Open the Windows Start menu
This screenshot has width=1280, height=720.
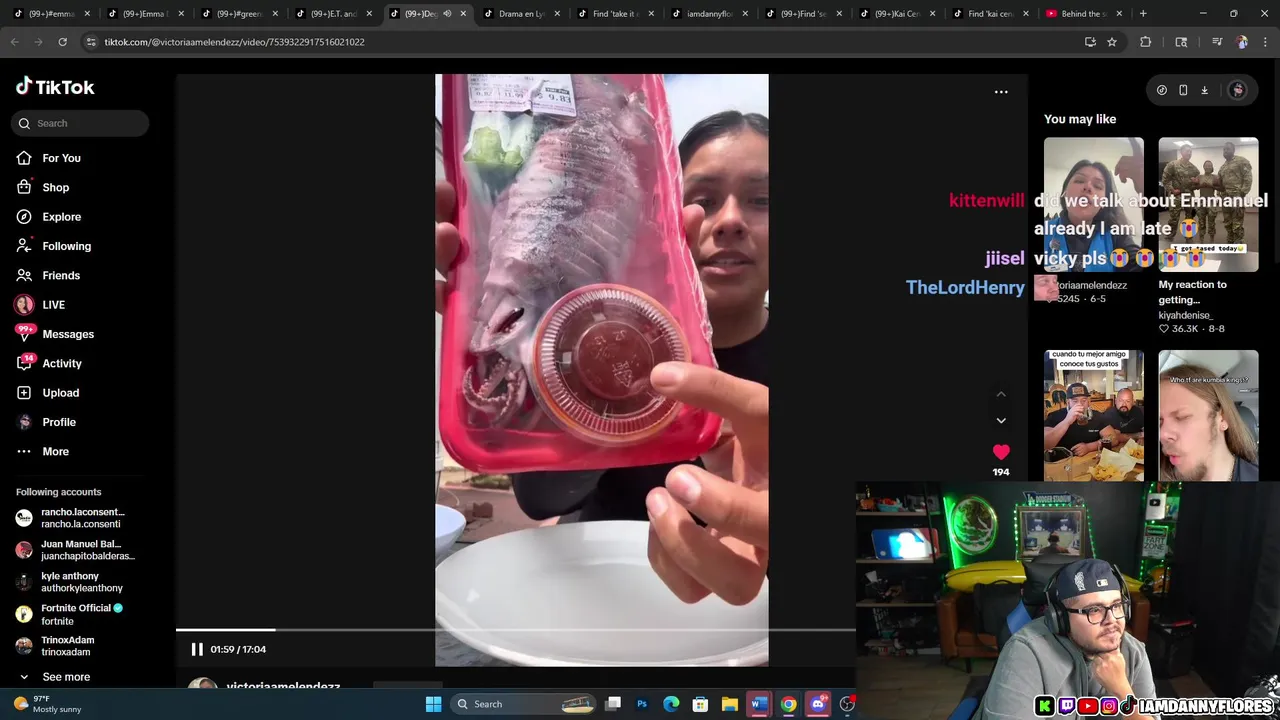tap(433, 704)
